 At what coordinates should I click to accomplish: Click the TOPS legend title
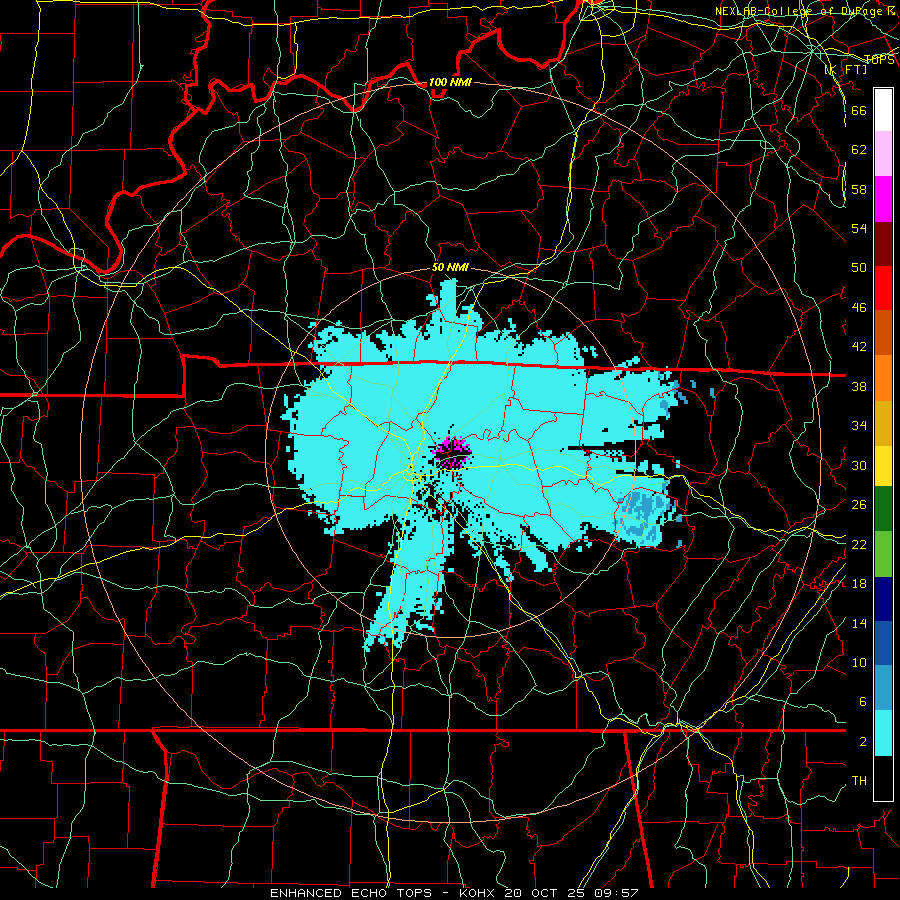pyautogui.click(x=879, y=59)
